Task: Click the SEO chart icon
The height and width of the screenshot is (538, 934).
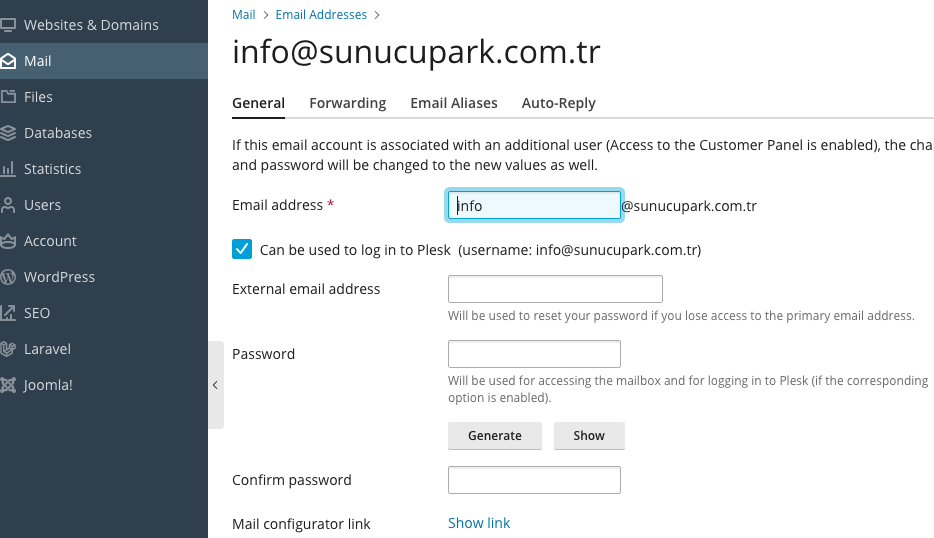Action: click(8, 313)
